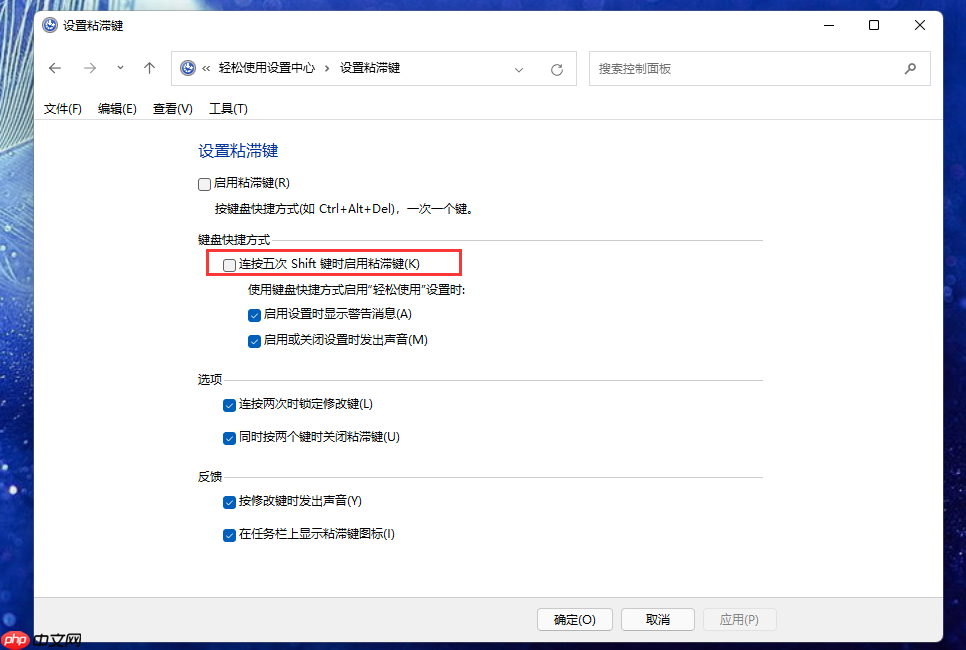Click the forward navigation arrow
The height and width of the screenshot is (650, 966).
coord(89,68)
